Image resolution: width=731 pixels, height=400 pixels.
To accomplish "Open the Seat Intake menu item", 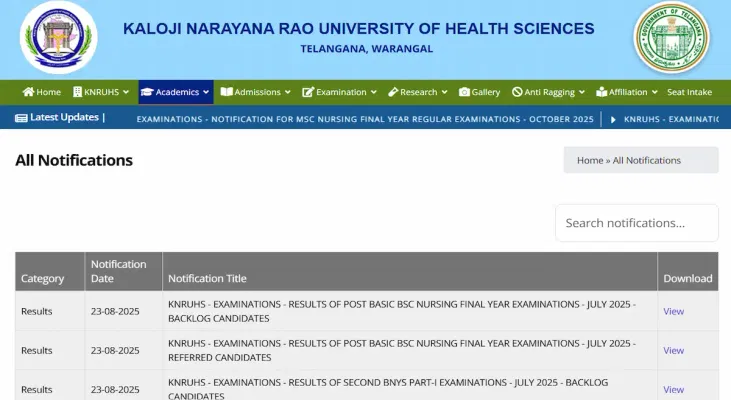I will coord(689,92).
